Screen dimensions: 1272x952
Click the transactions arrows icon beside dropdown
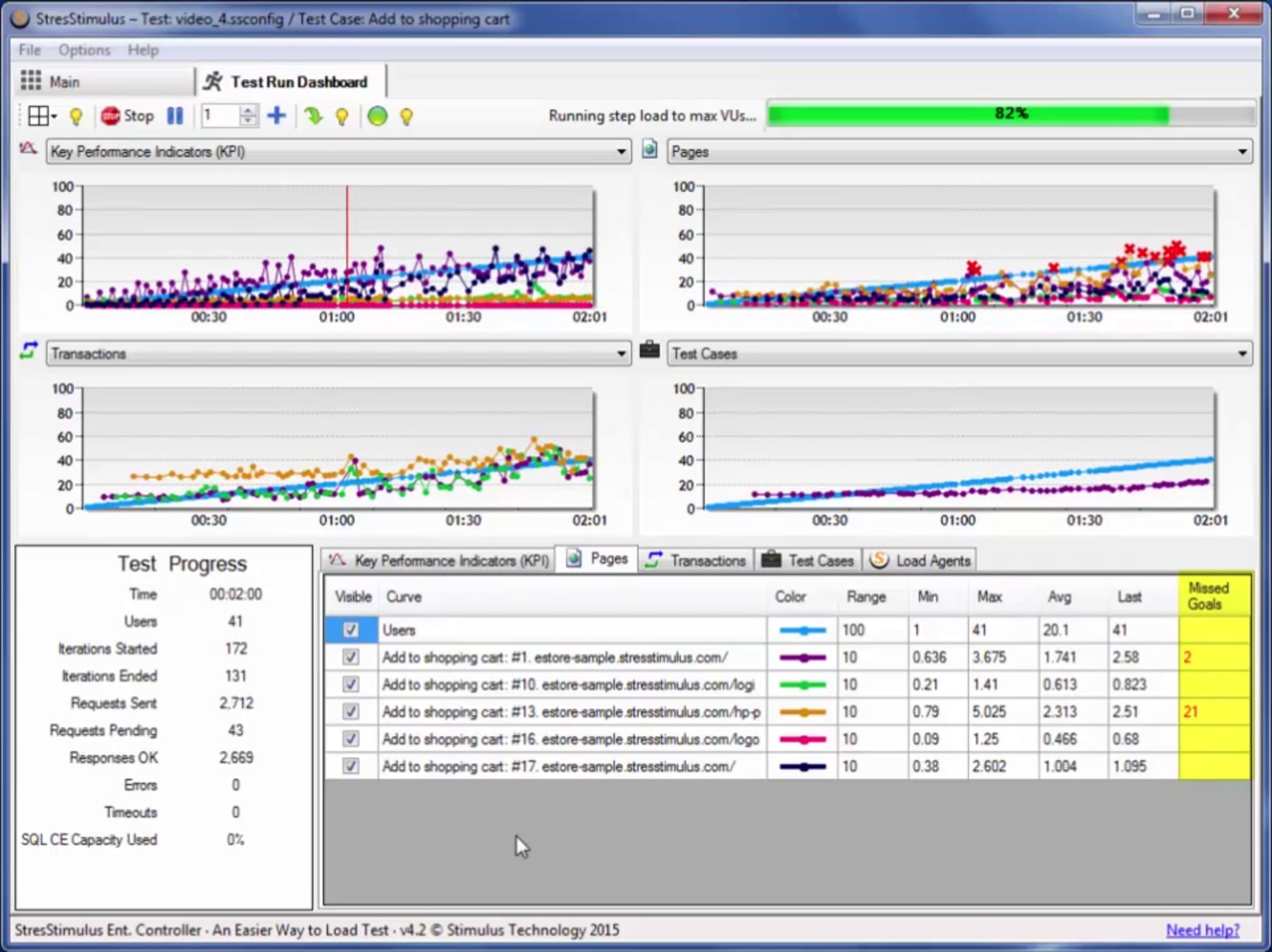click(x=29, y=351)
